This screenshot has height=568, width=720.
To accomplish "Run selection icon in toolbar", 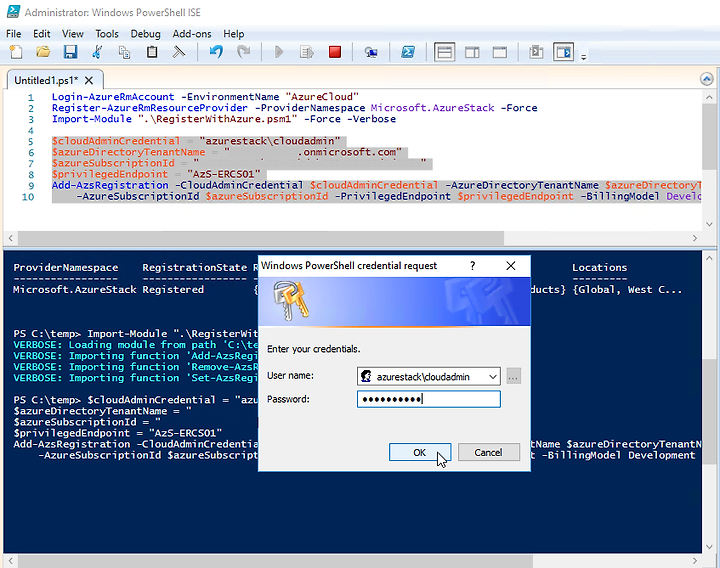I will [306, 52].
